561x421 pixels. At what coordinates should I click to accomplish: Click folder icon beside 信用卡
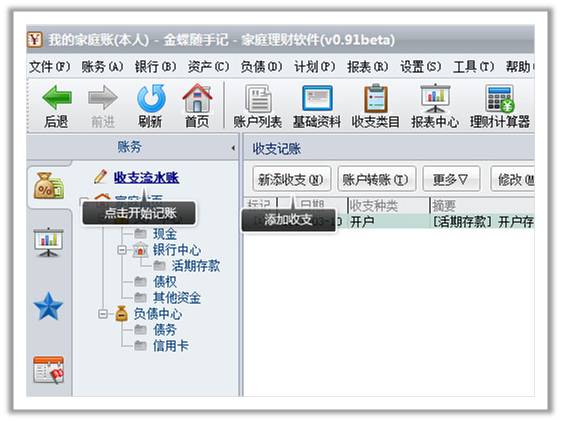(x=140, y=345)
